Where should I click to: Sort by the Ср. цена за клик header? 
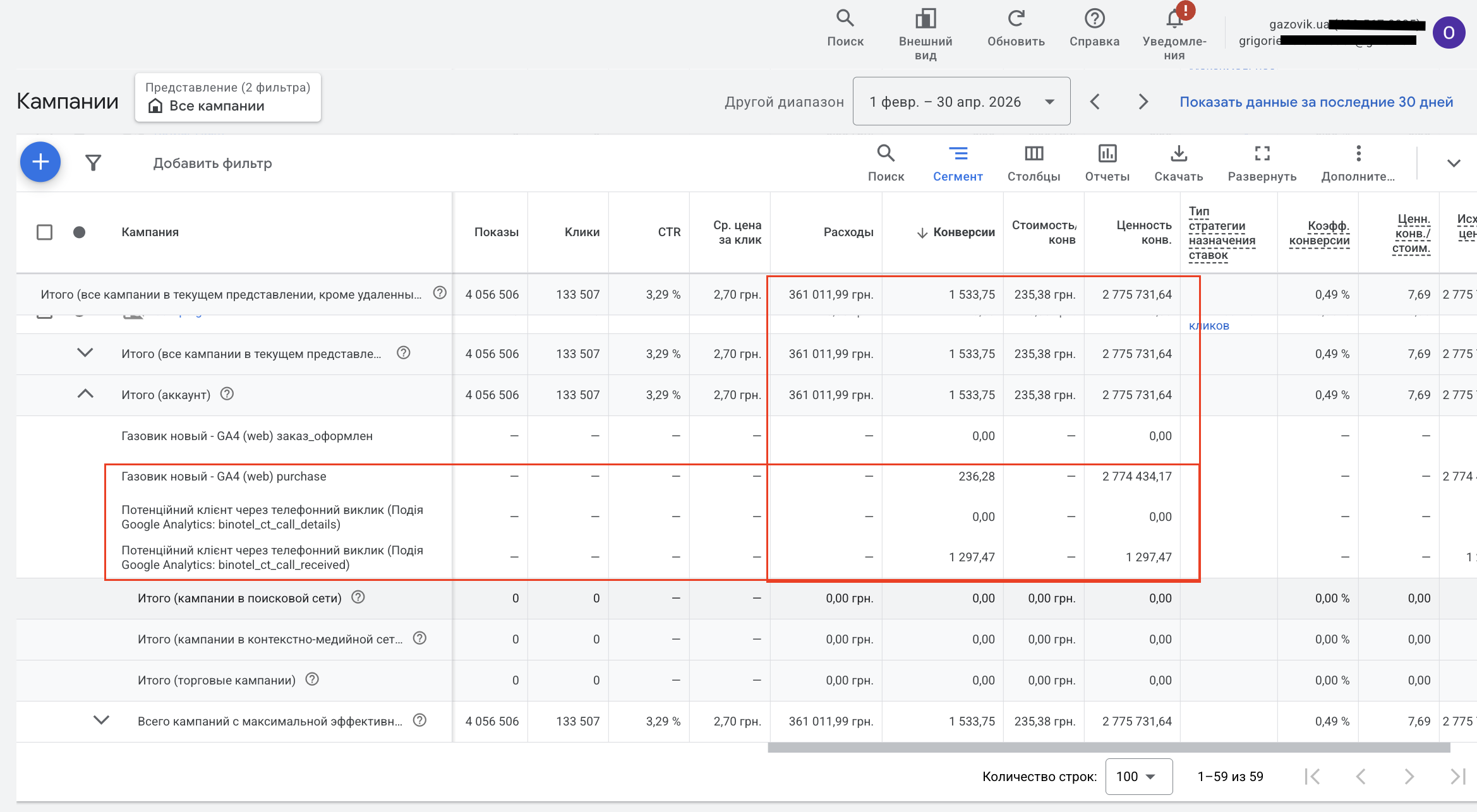[737, 232]
